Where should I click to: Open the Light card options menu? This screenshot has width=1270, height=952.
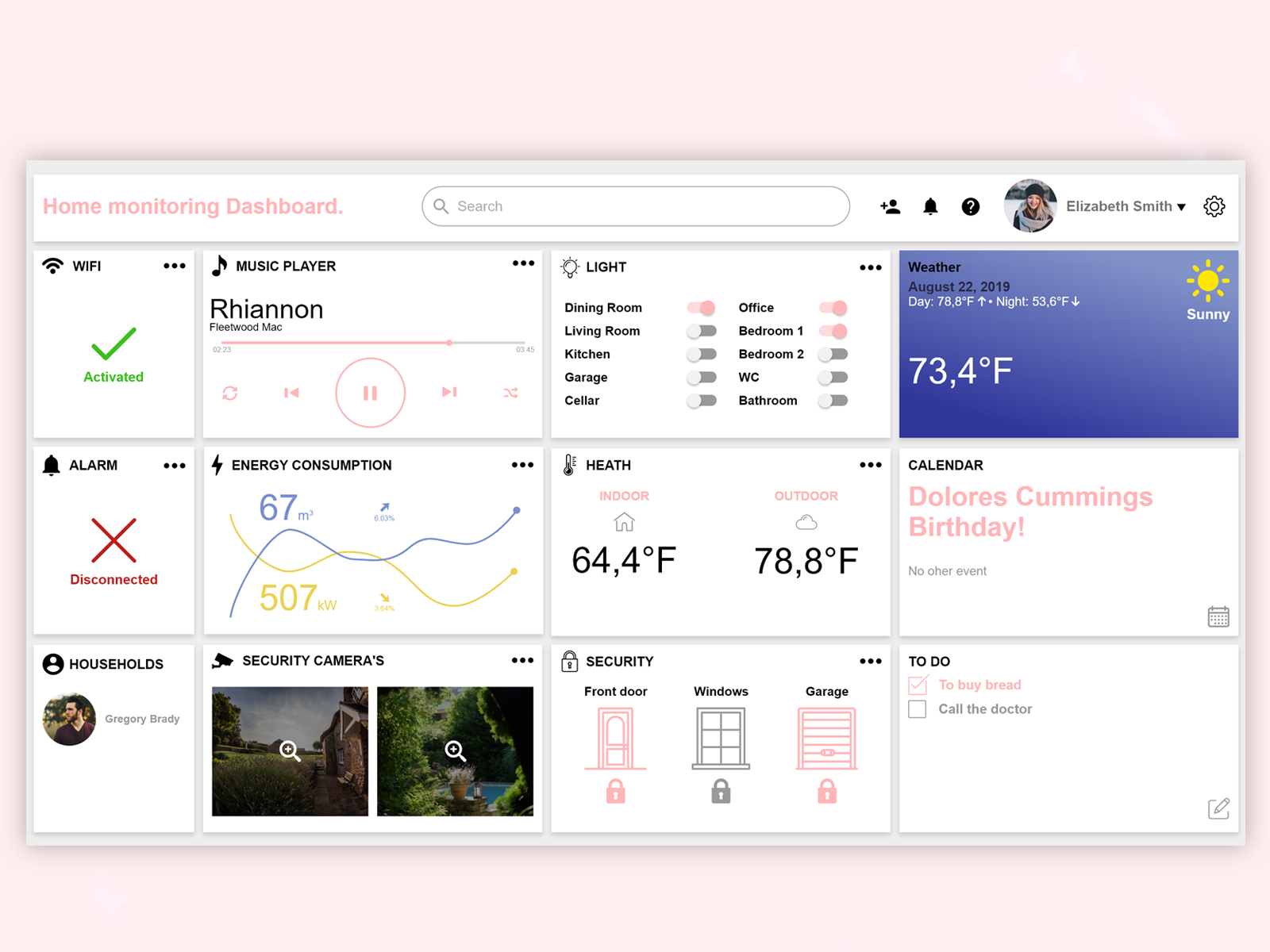click(871, 267)
